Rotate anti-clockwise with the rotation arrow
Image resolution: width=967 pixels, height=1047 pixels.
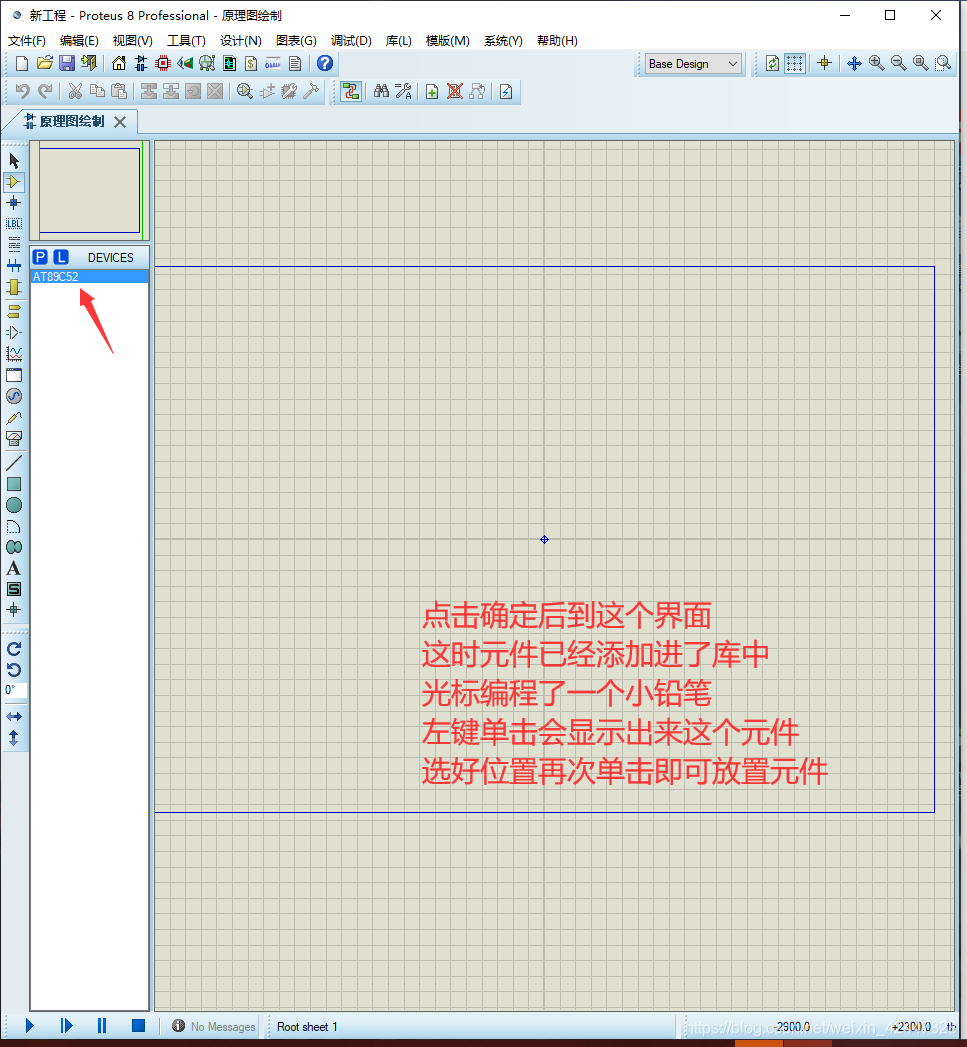click(14, 670)
